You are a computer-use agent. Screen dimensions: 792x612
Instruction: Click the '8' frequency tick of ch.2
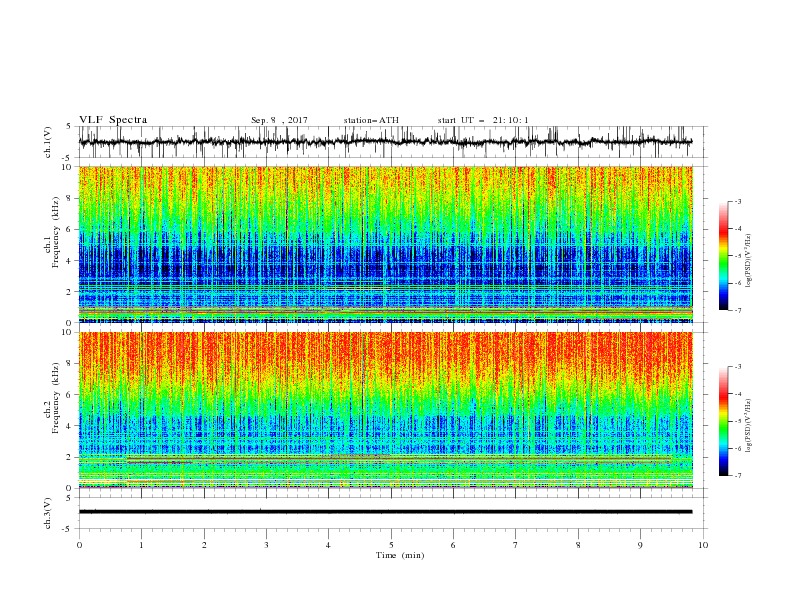[69, 364]
